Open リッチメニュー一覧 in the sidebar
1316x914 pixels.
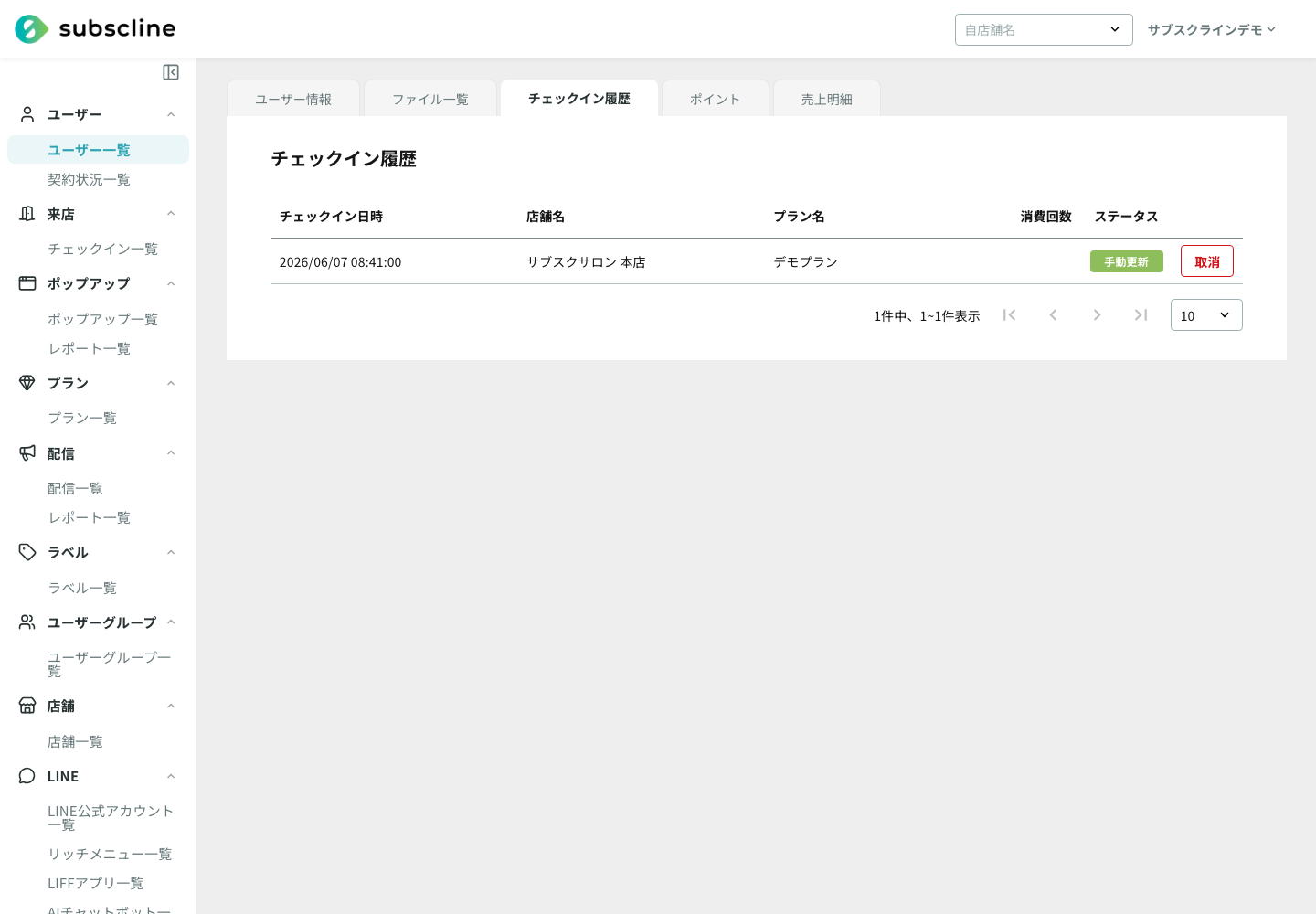(110, 854)
